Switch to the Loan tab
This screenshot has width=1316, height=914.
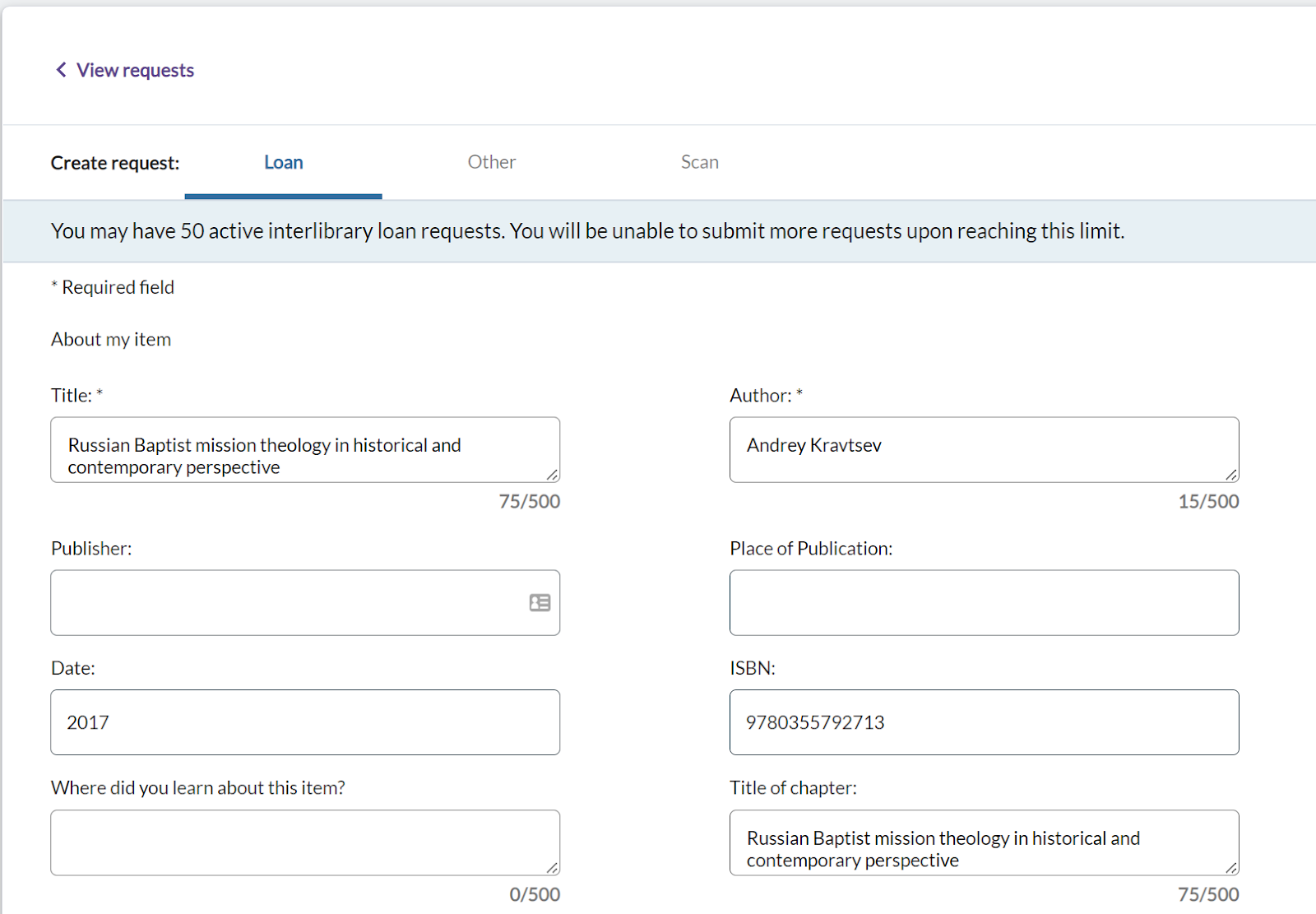284,163
